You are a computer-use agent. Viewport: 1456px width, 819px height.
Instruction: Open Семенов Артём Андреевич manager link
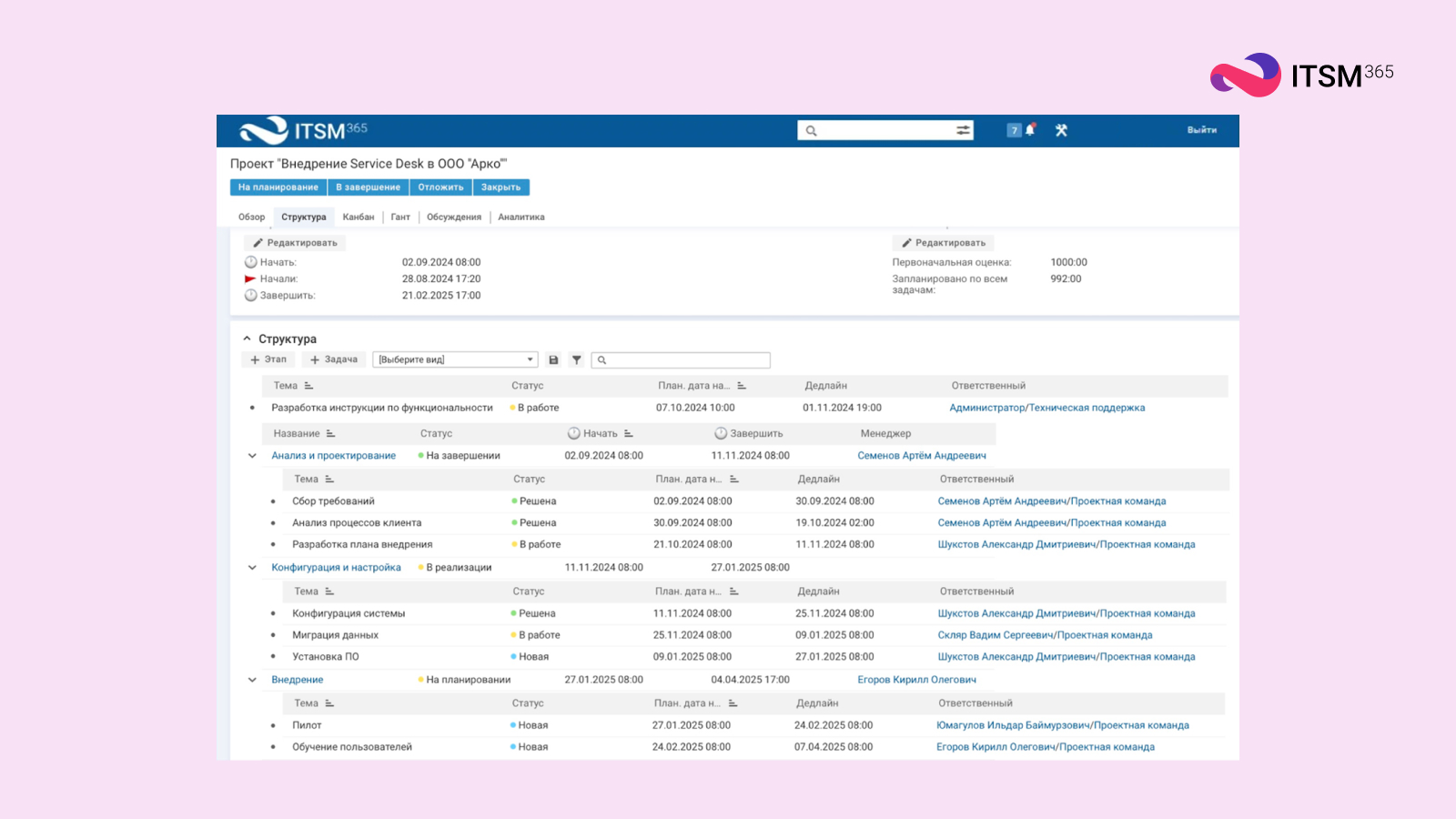click(921, 456)
